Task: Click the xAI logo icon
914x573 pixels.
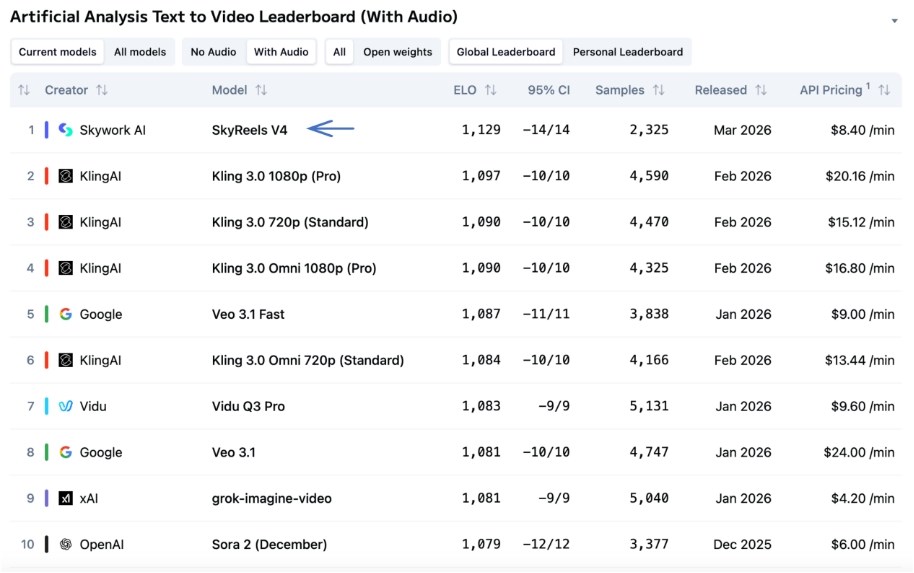Action: (66, 498)
